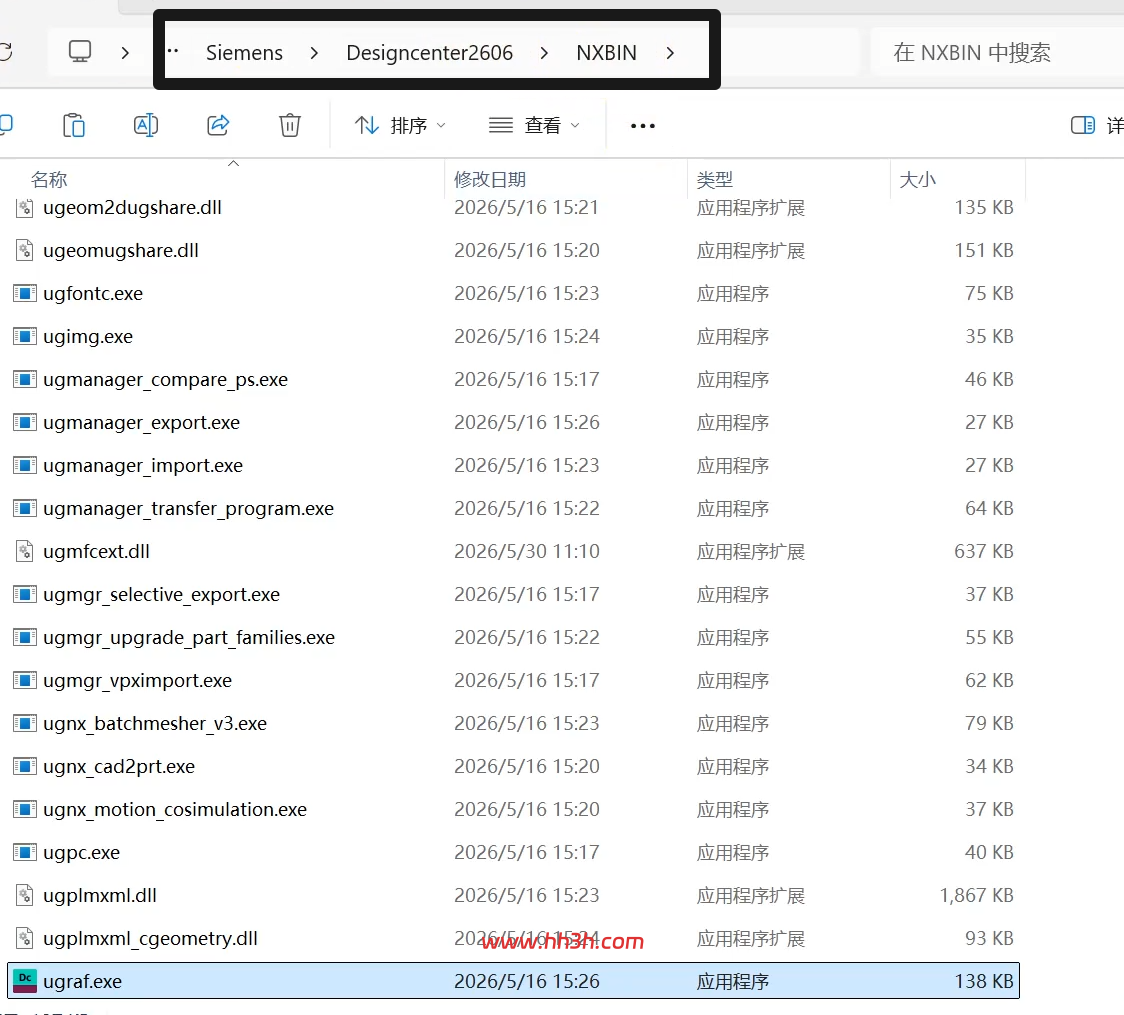Click 应用程序 type cell of ugraf.exe
Viewport: 1124px width, 1015px height.
(x=733, y=981)
